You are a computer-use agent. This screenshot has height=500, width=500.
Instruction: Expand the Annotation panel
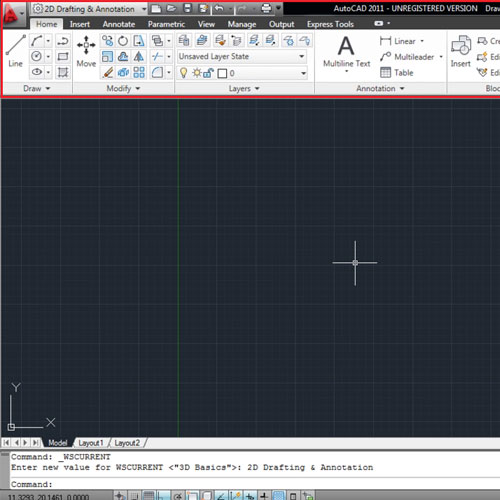[x=380, y=88]
